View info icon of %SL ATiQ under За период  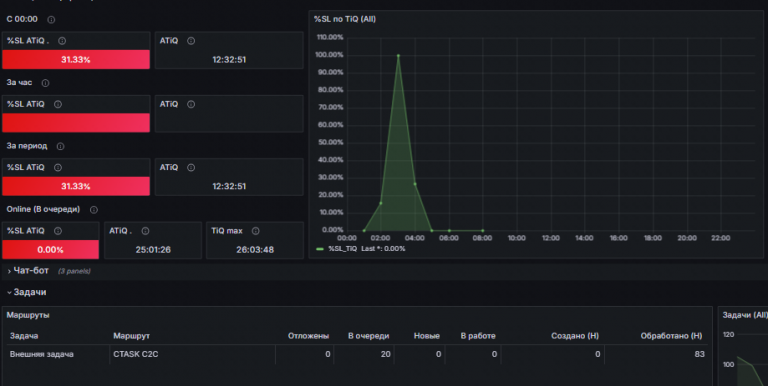coord(58,168)
